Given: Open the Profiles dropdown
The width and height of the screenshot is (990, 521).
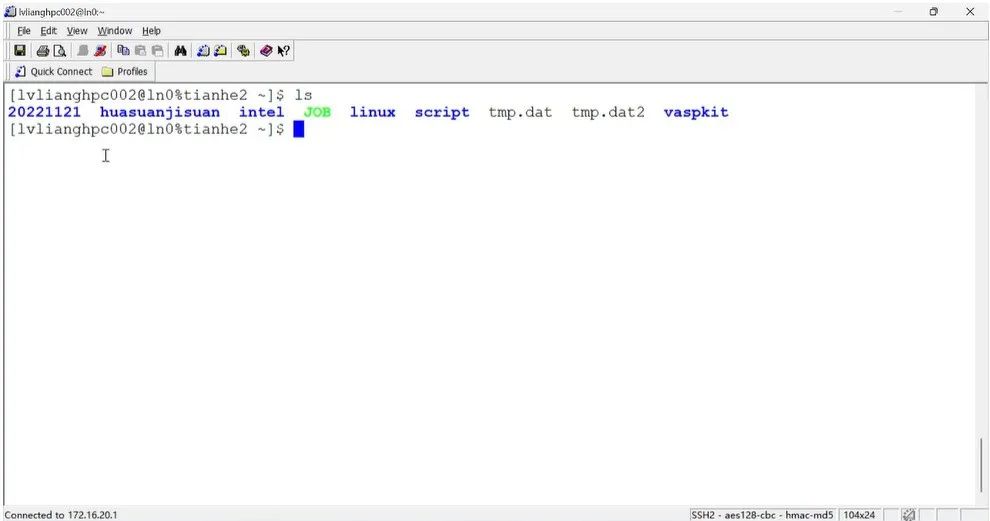Looking at the screenshot, I should (x=125, y=71).
